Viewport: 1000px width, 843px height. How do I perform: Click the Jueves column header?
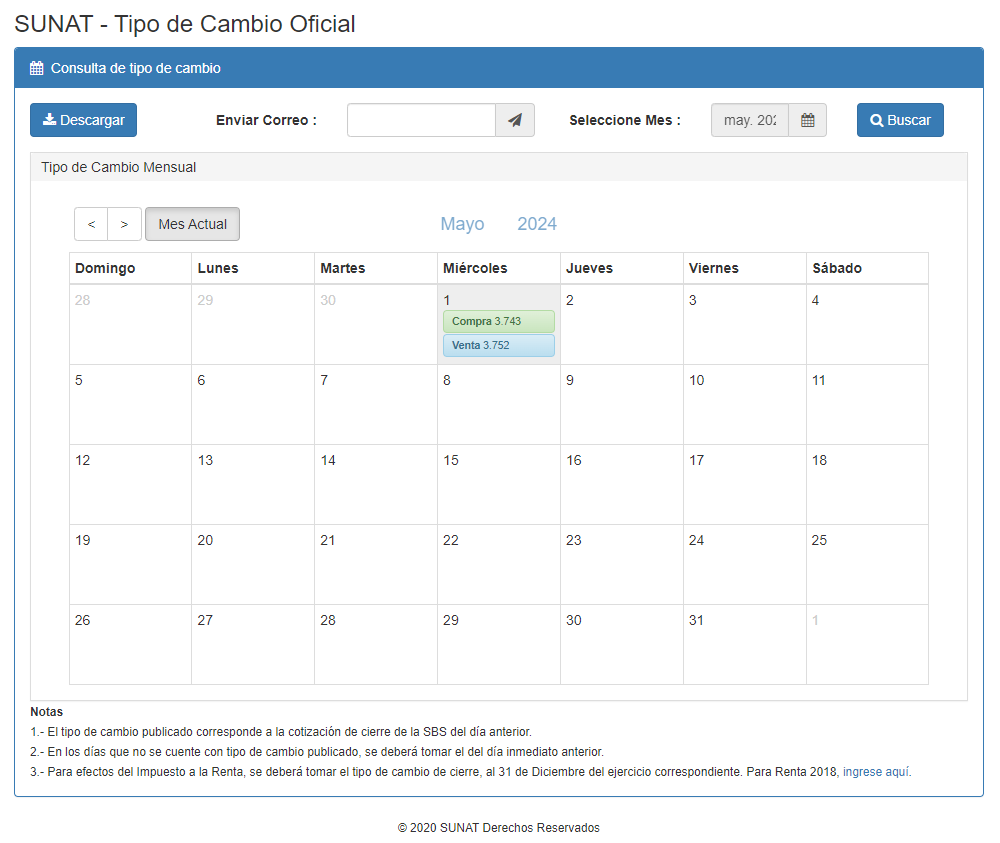622,268
